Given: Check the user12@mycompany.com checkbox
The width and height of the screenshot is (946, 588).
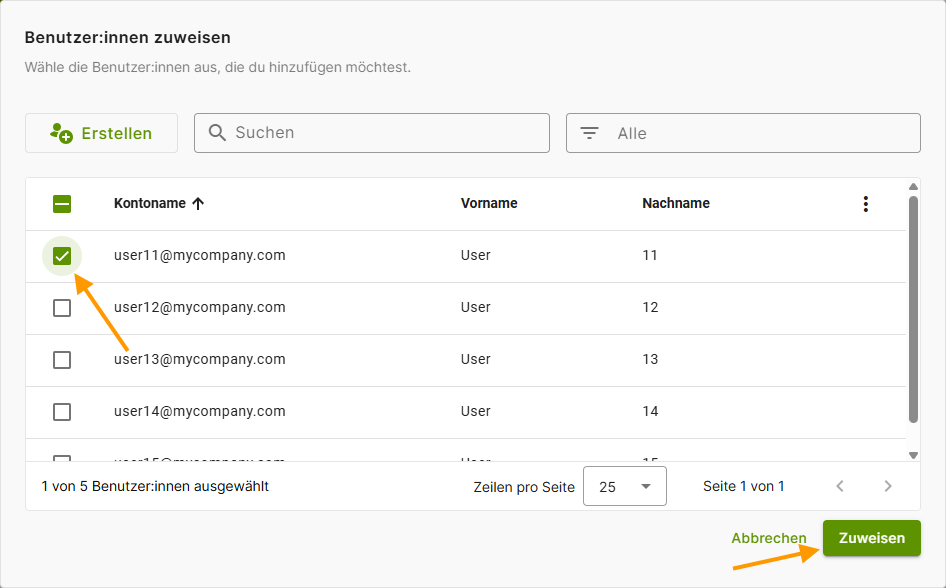Looking at the screenshot, I should pyautogui.click(x=62, y=308).
